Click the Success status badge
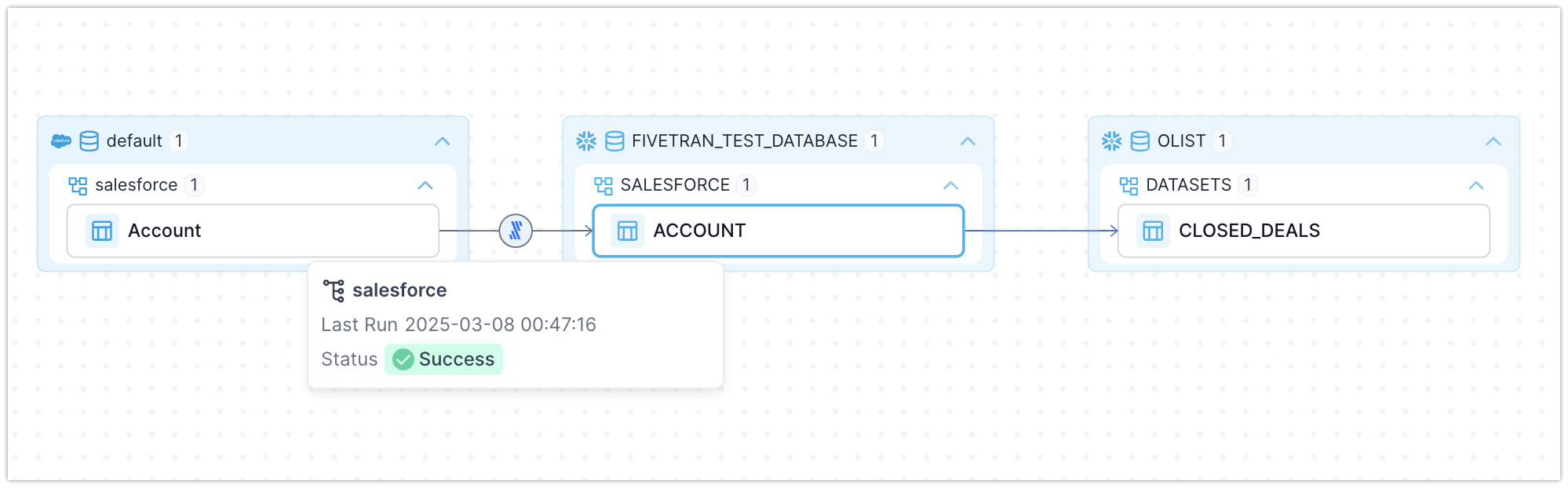Screen dimensions: 1568x488 pyautogui.click(x=444, y=359)
